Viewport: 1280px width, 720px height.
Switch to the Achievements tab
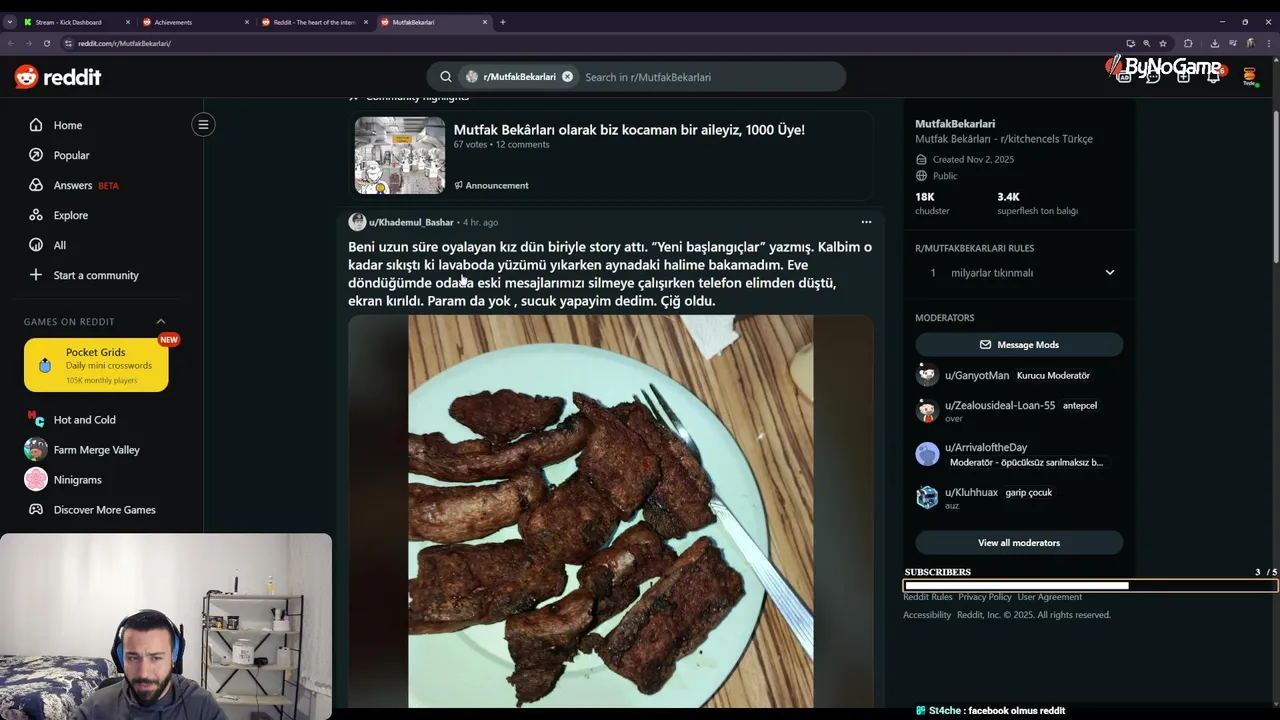195,22
